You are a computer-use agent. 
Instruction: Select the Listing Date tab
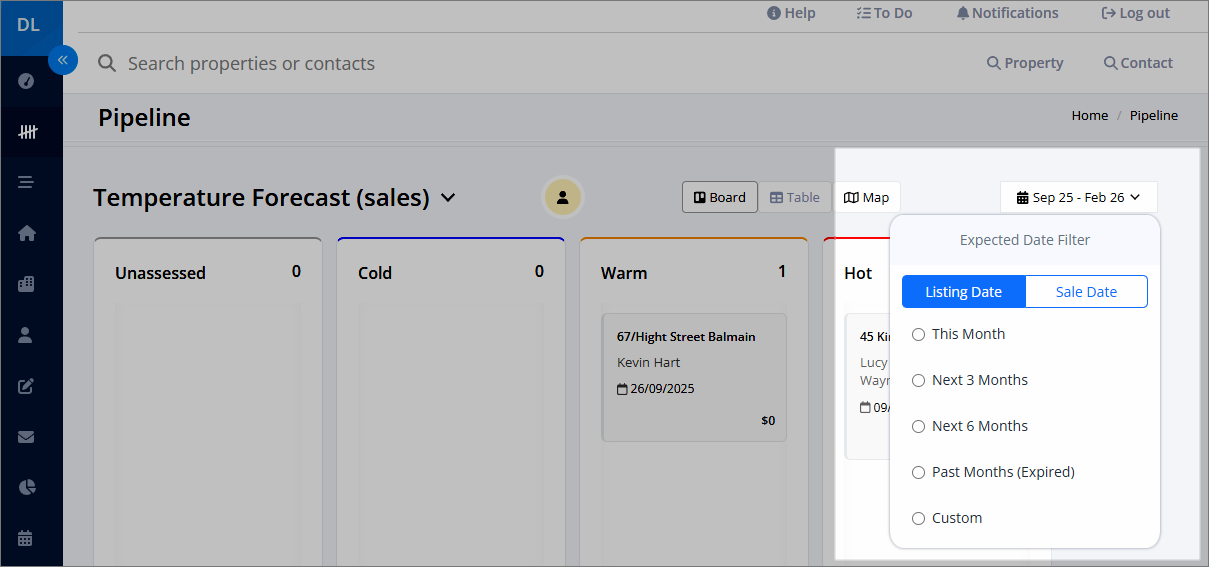pos(964,292)
